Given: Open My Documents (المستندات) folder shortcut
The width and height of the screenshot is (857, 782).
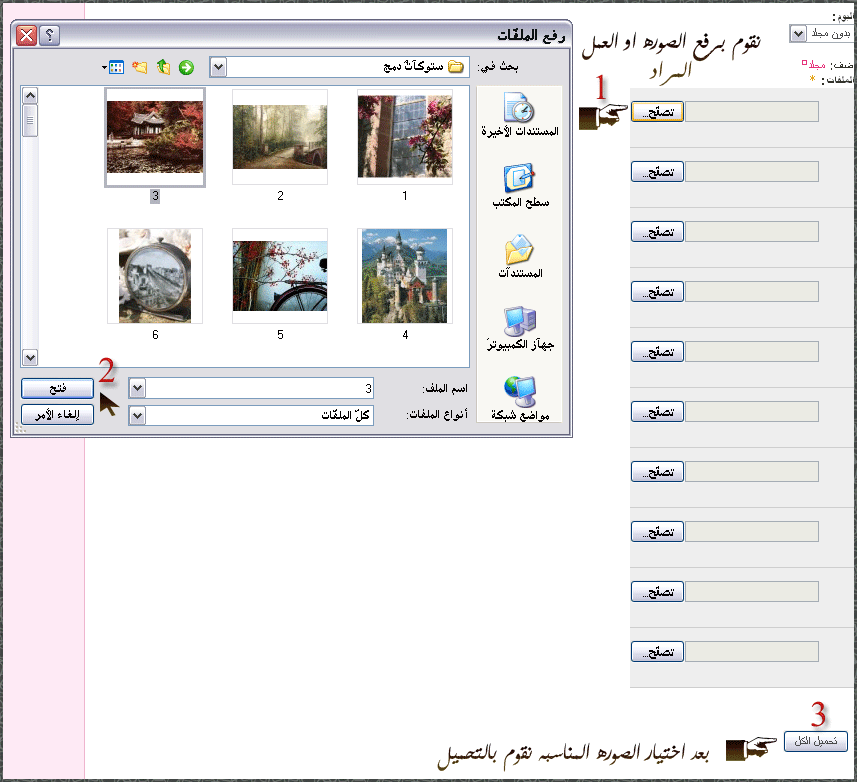Looking at the screenshot, I should [520, 256].
